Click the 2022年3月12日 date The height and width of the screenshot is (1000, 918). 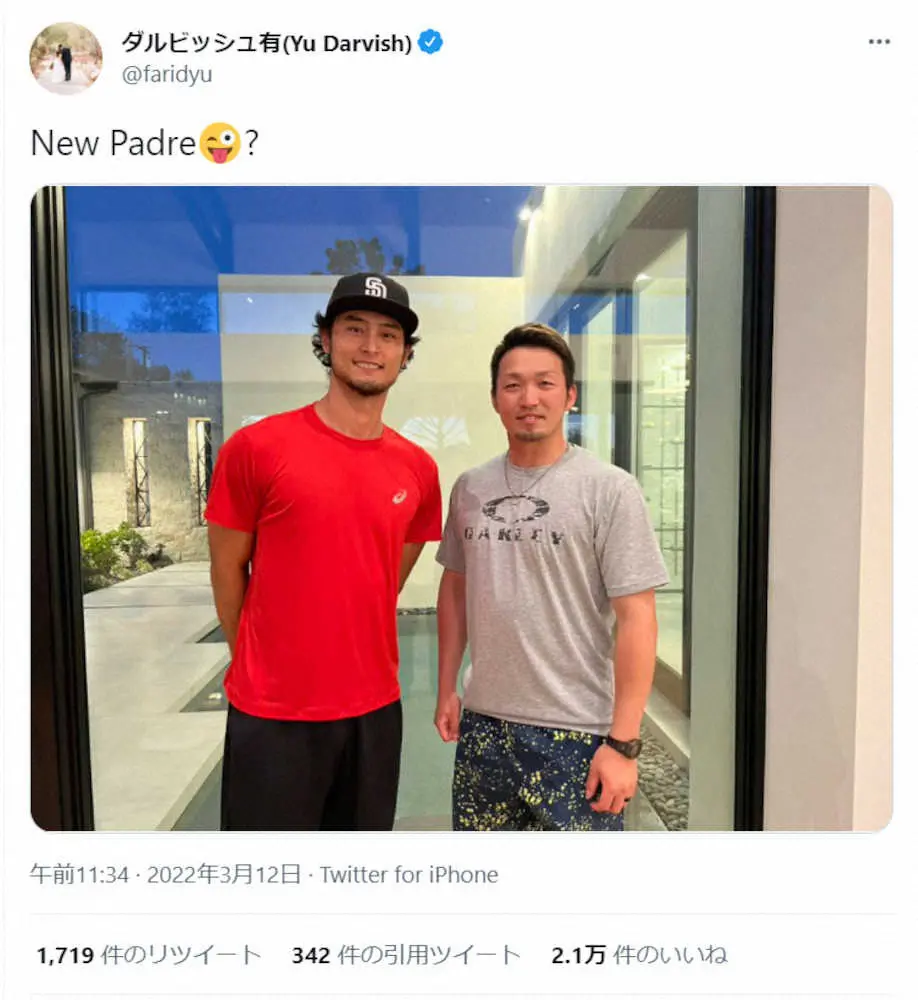tap(224, 875)
